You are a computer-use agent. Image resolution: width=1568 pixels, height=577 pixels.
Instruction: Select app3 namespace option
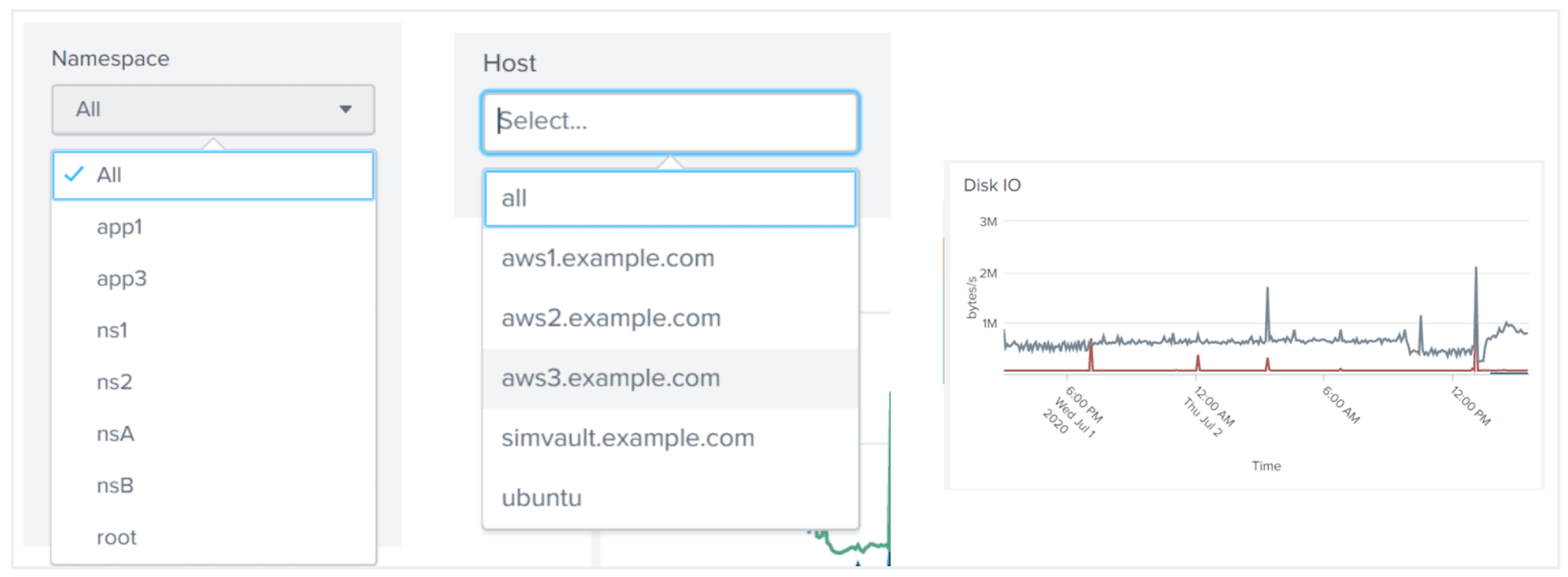pyautogui.click(x=121, y=279)
